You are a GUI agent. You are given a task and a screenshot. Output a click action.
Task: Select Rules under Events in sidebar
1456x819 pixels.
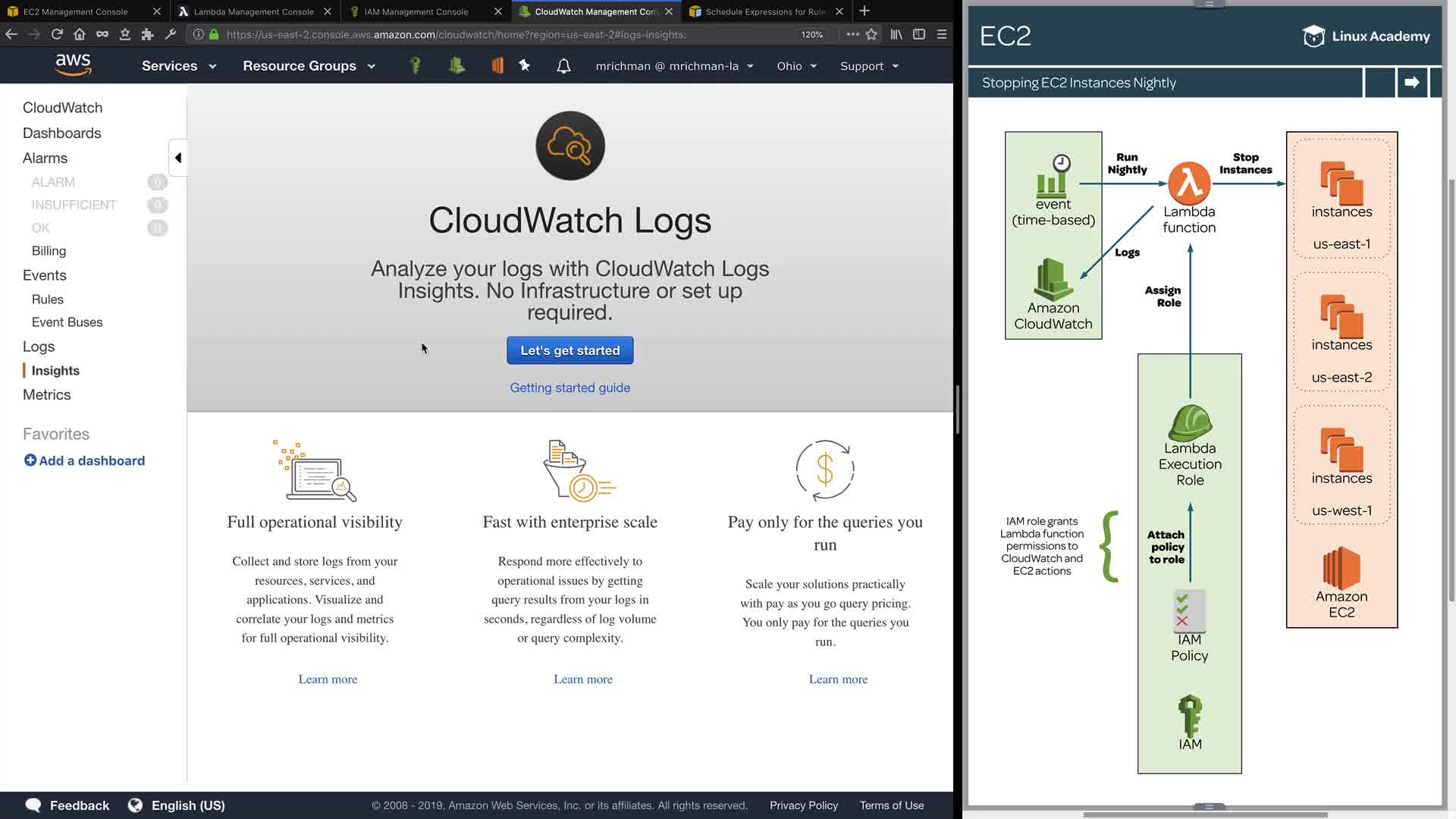(48, 300)
